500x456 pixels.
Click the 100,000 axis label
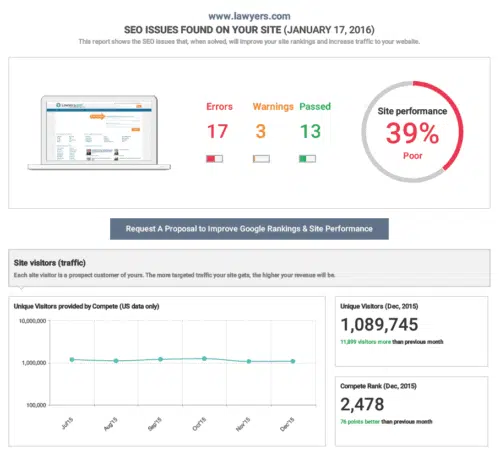pos(36,405)
